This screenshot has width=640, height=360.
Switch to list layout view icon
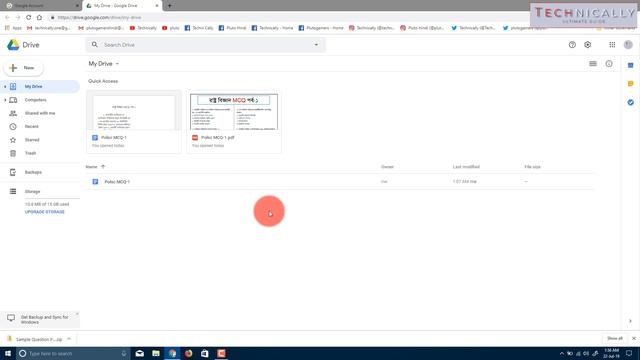coord(593,64)
